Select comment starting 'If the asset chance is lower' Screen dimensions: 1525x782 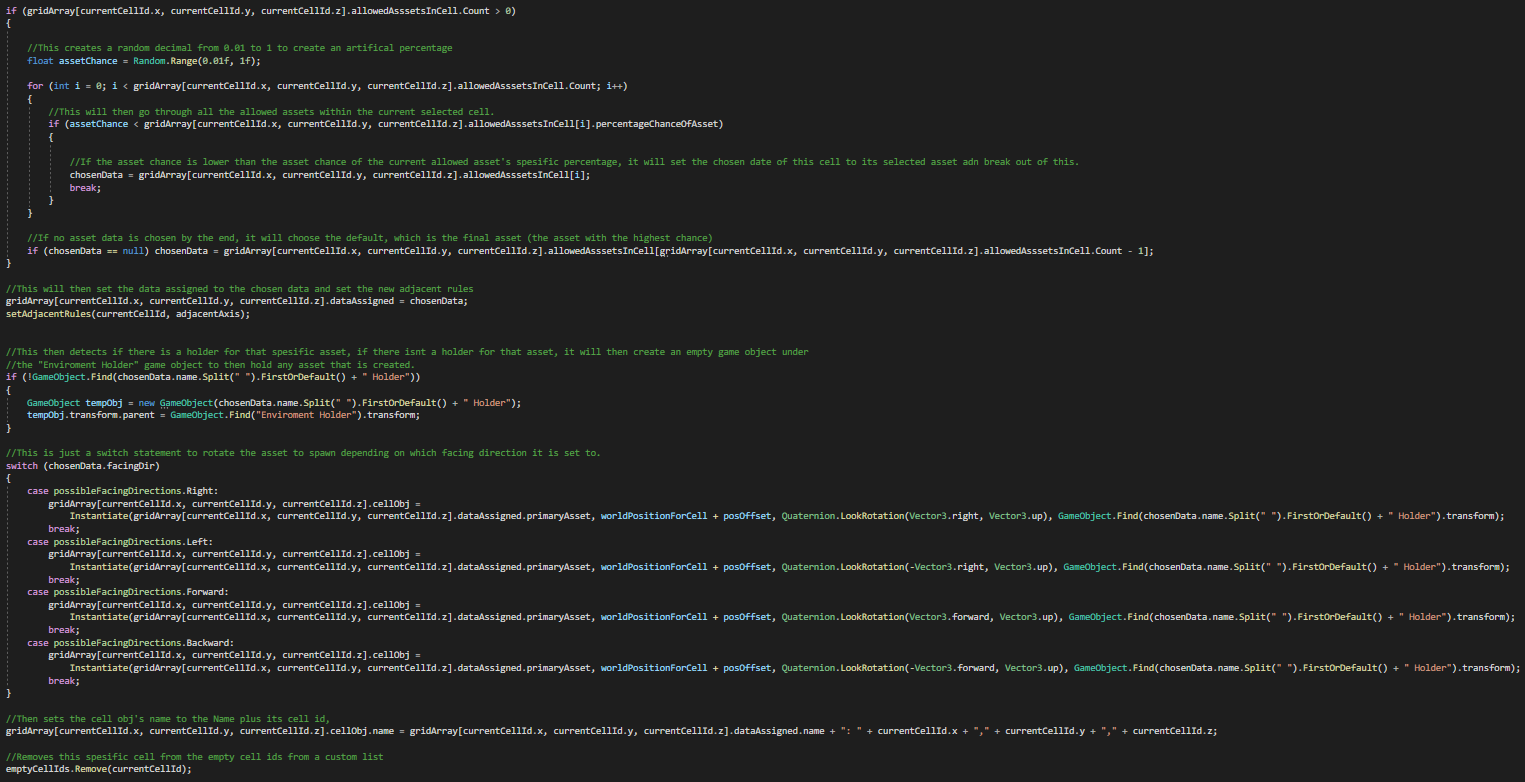click(574, 162)
